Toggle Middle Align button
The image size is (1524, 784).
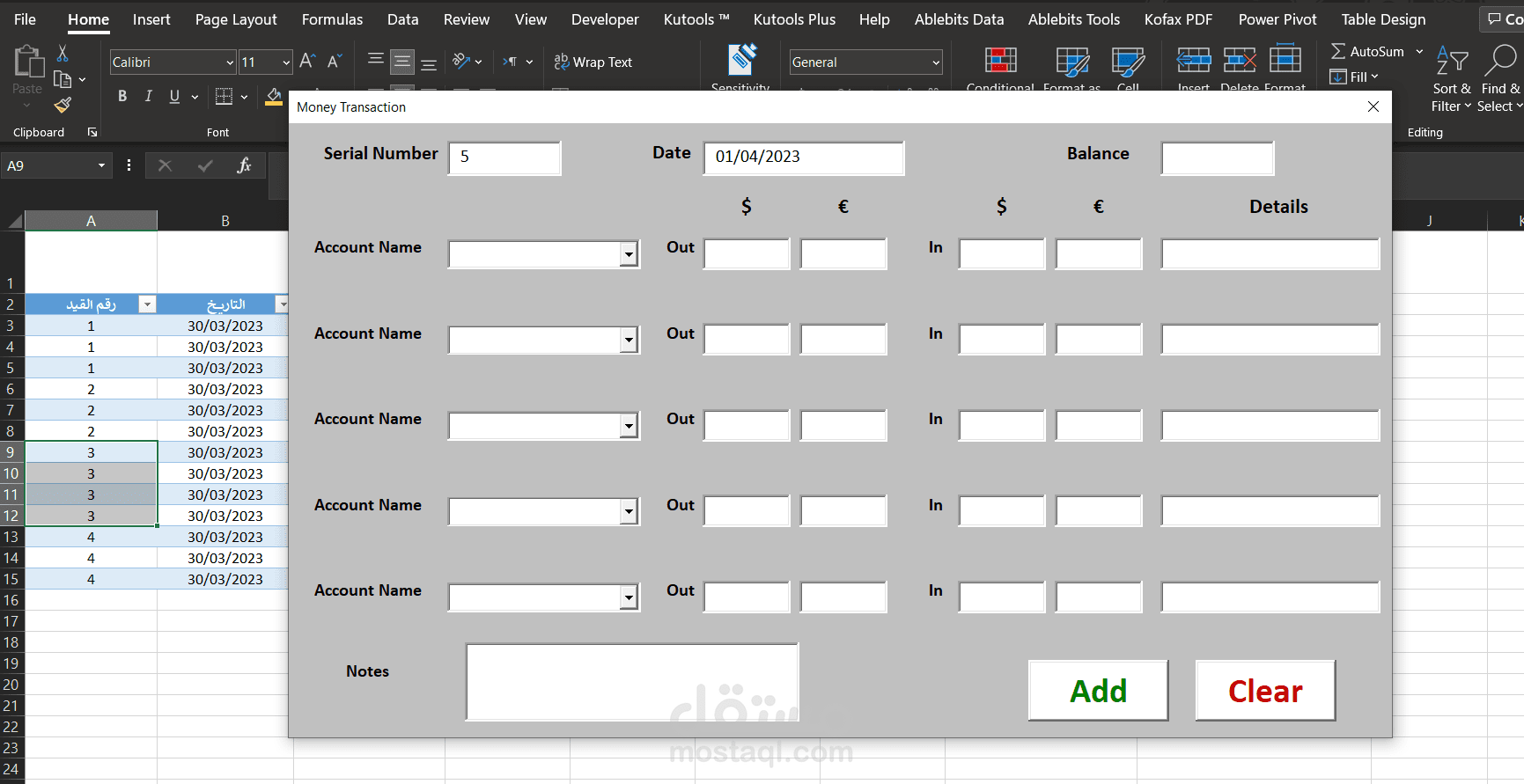coord(402,62)
